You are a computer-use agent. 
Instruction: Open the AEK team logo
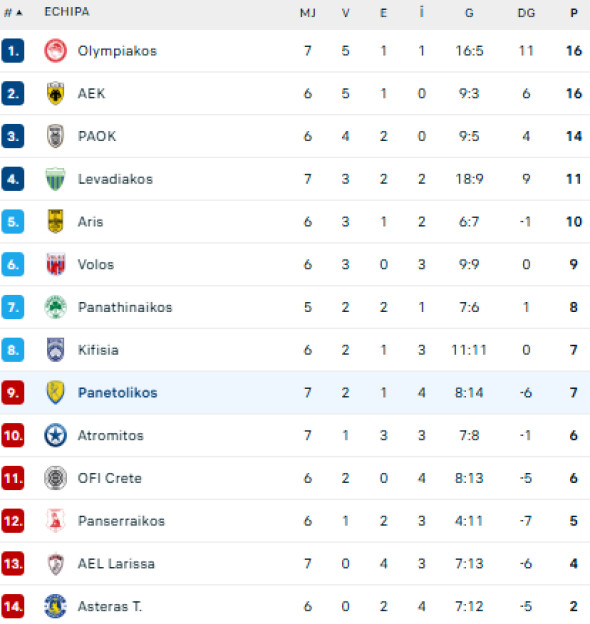[x=55, y=94]
